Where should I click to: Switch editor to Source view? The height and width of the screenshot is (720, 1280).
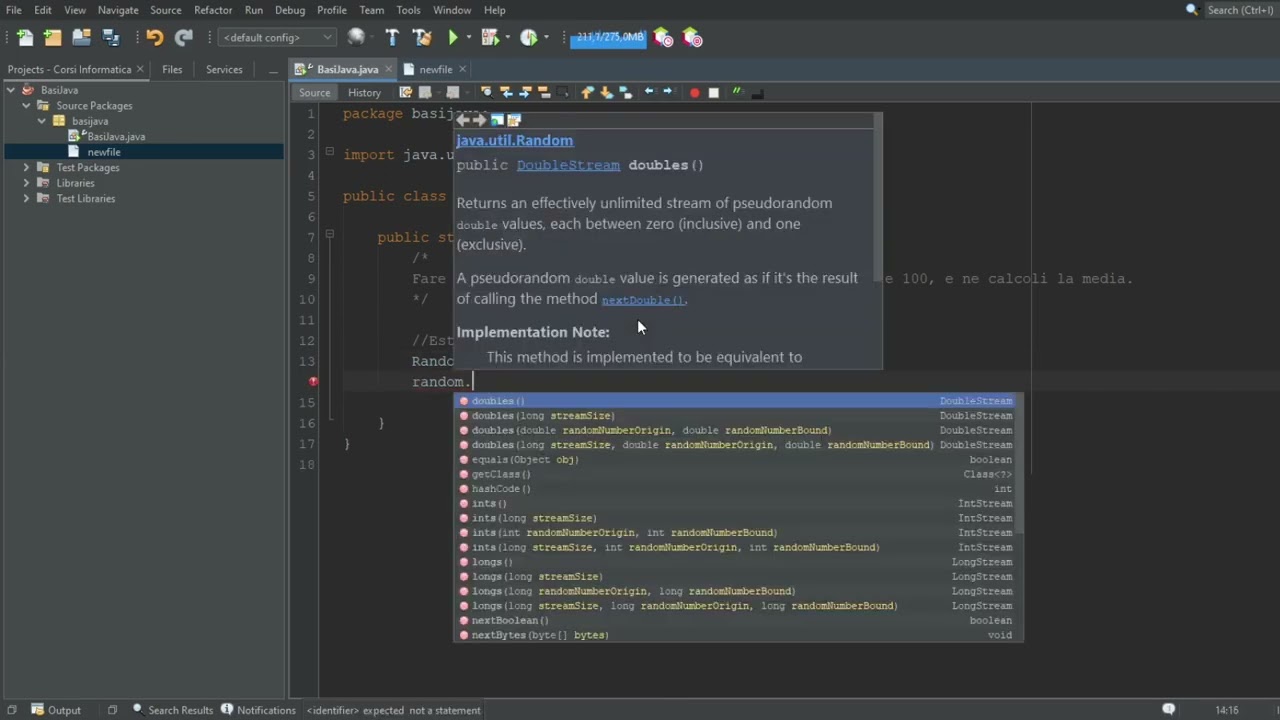(x=314, y=93)
